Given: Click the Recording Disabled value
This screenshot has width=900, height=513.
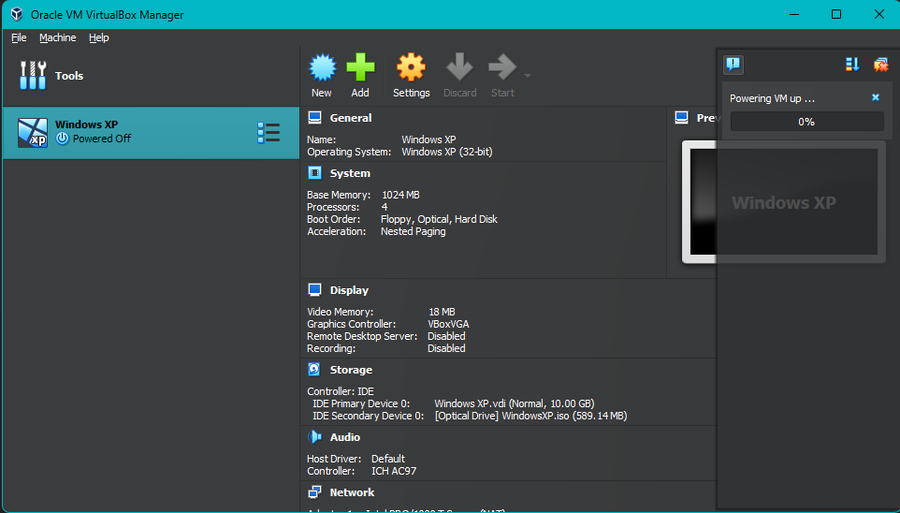Looking at the screenshot, I should pyautogui.click(x=447, y=348).
